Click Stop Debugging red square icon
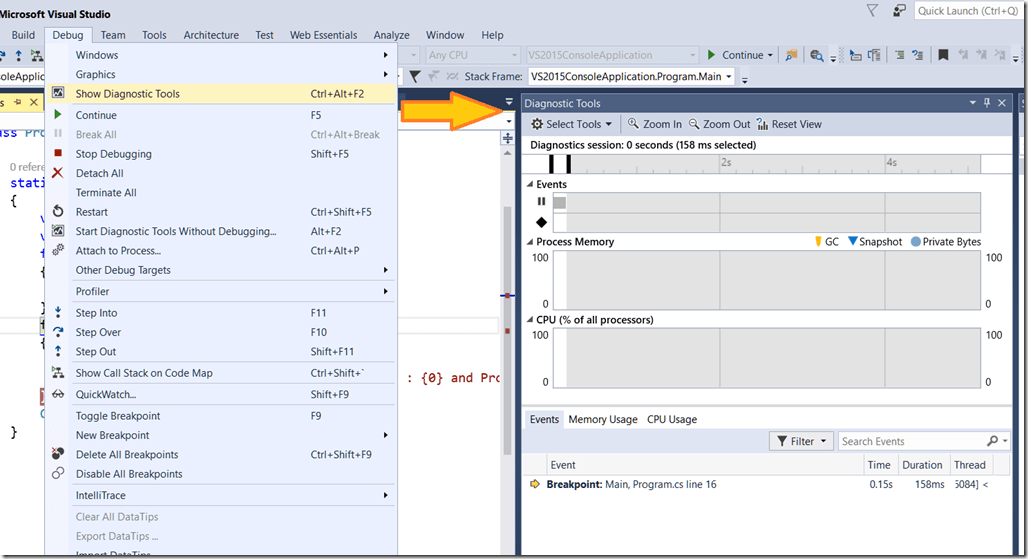This screenshot has width=1028, height=559. pyautogui.click(x=58, y=154)
